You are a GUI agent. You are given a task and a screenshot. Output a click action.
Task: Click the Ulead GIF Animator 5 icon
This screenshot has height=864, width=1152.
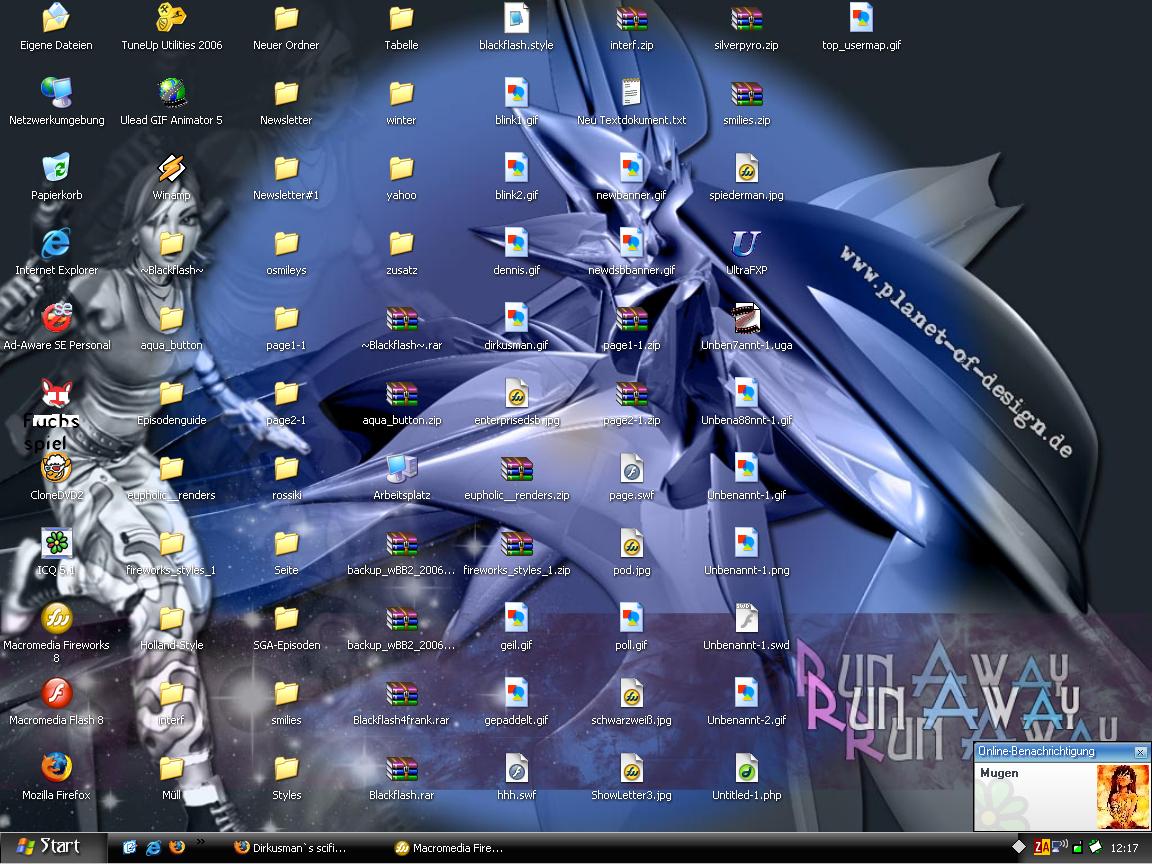pos(171,94)
